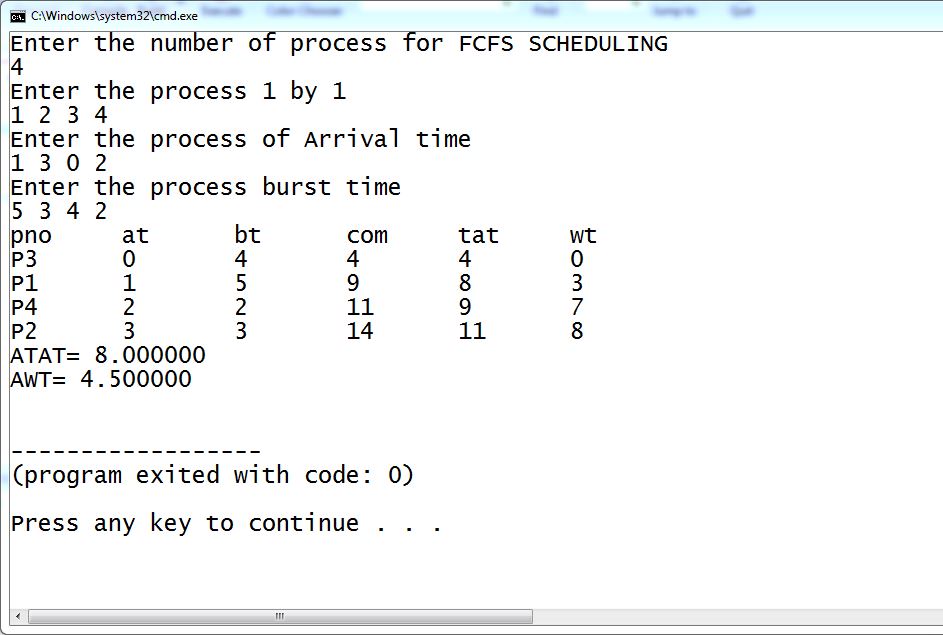Click completion time value 14

pos(360,331)
